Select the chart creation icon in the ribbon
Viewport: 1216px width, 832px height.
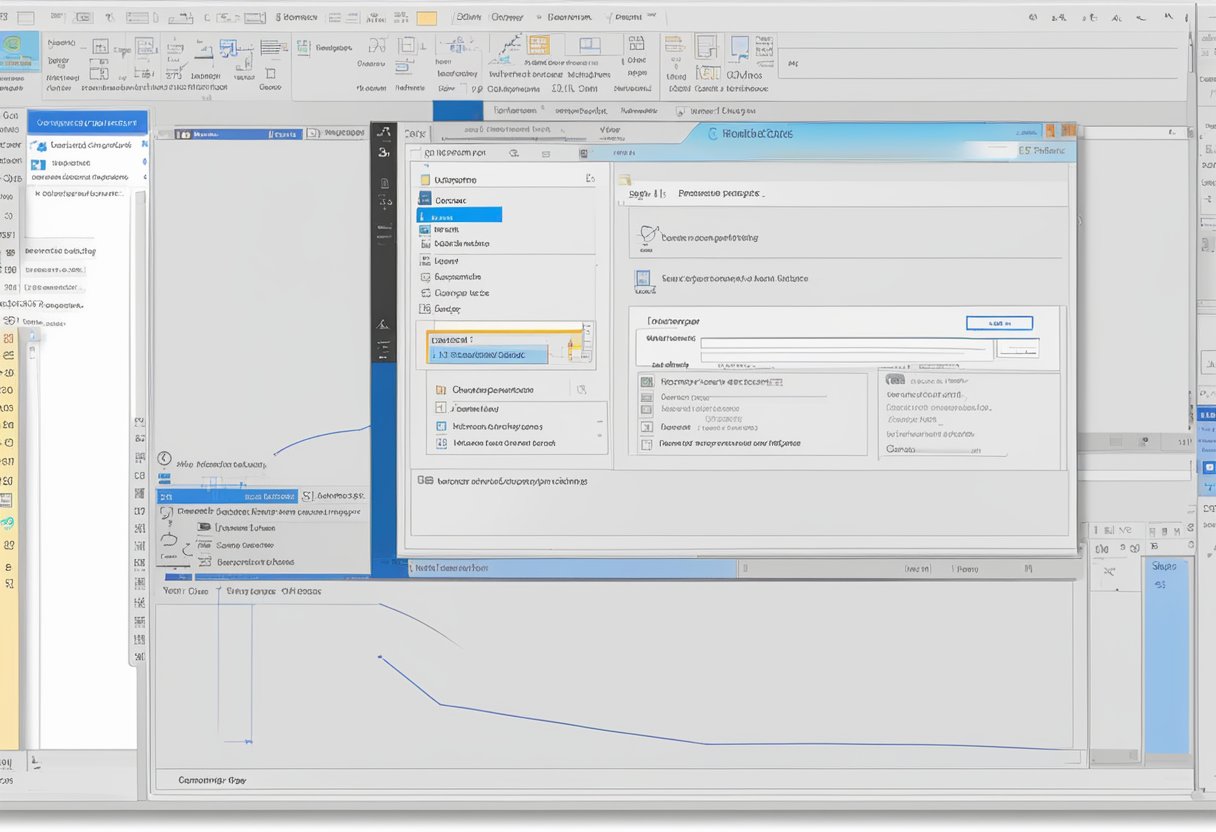[506, 48]
